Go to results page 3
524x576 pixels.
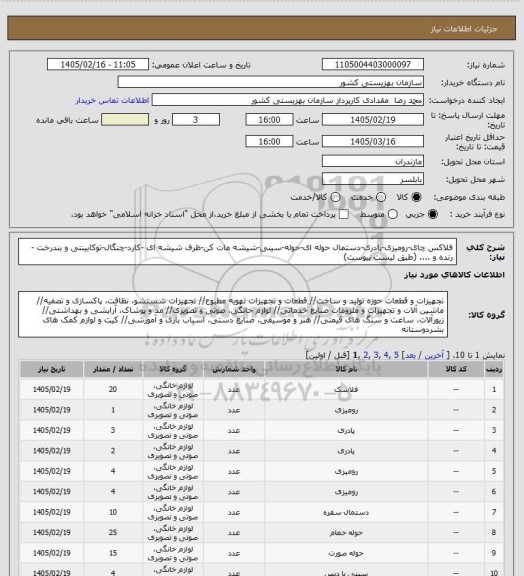pyautogui.click(x=376, y=355)
